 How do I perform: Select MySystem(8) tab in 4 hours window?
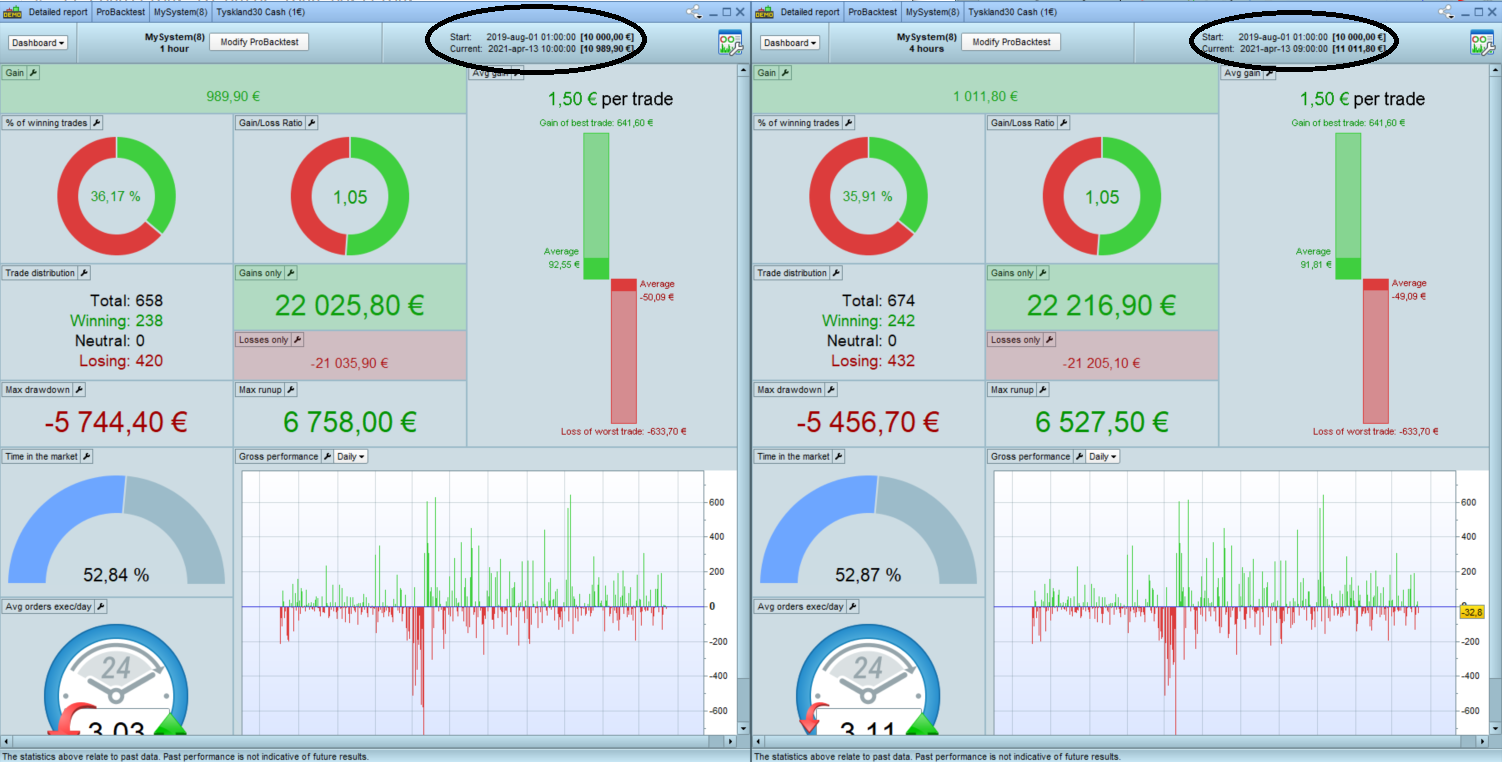coord(932,12)
